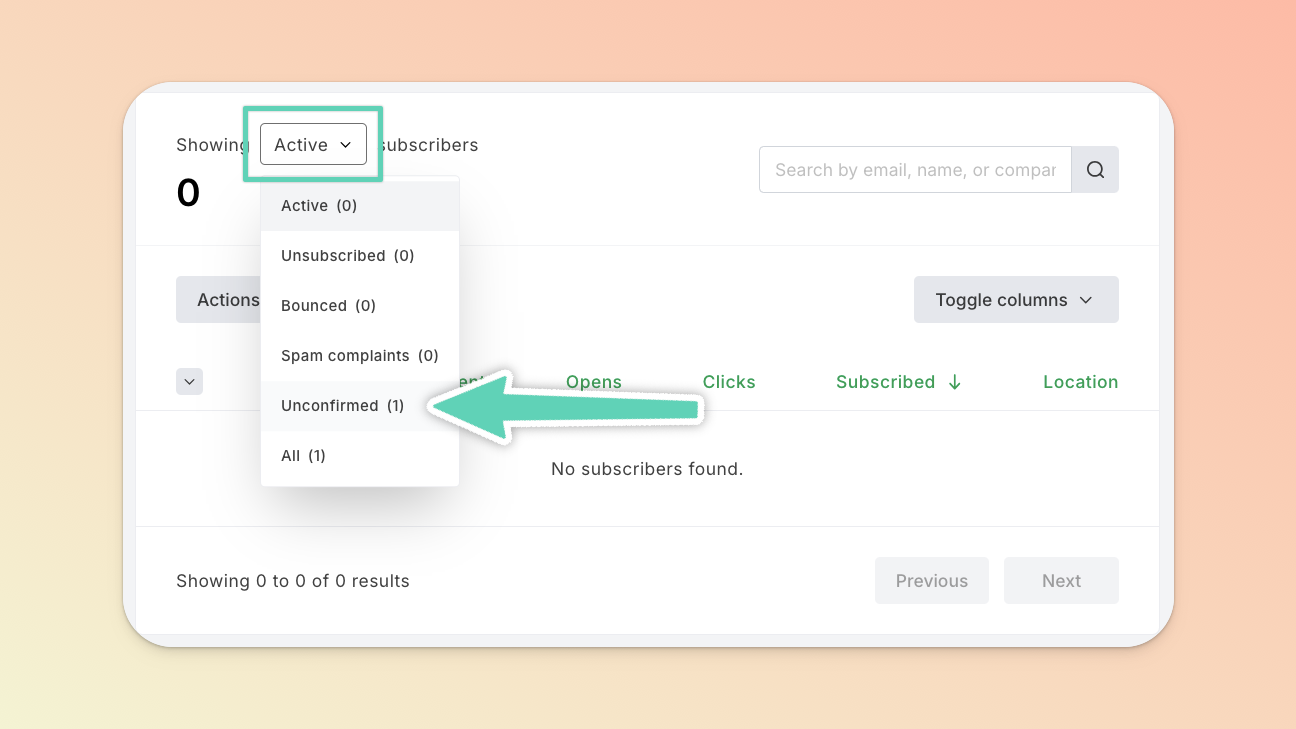Viewport: 1296px width, 729px height.
Task: Click the Subscribed column sort arrow
Action: click(955, 382)
